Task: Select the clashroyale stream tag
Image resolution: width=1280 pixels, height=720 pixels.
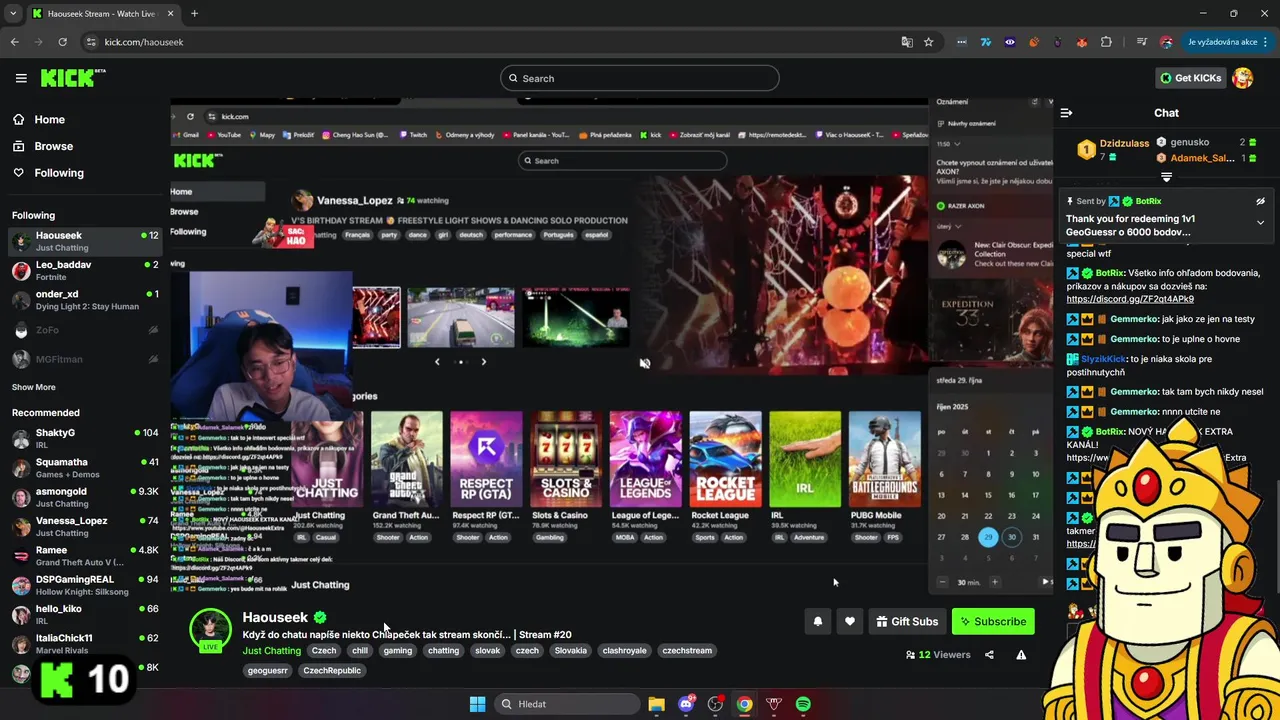Action: tap(625, 650)
